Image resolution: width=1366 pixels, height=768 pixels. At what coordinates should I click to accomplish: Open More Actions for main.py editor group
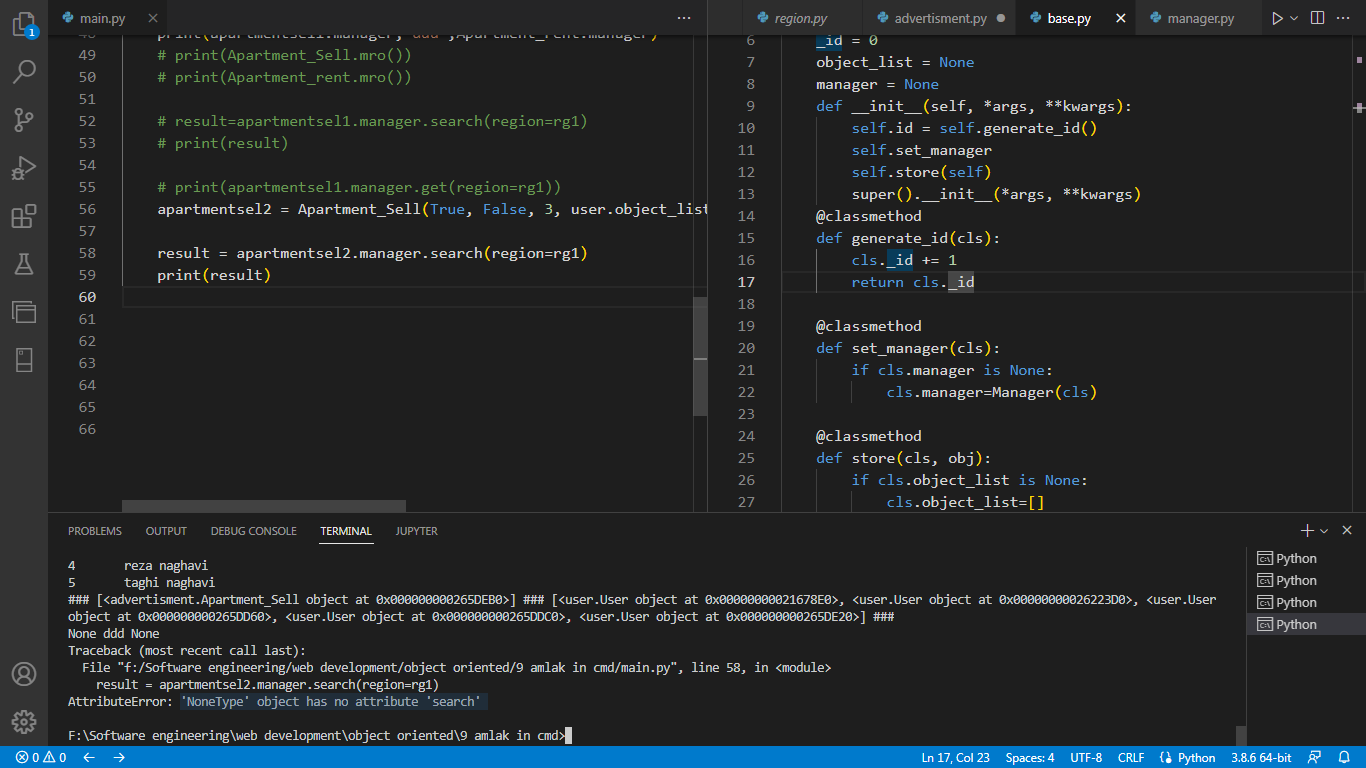click(x=684, y=18)
